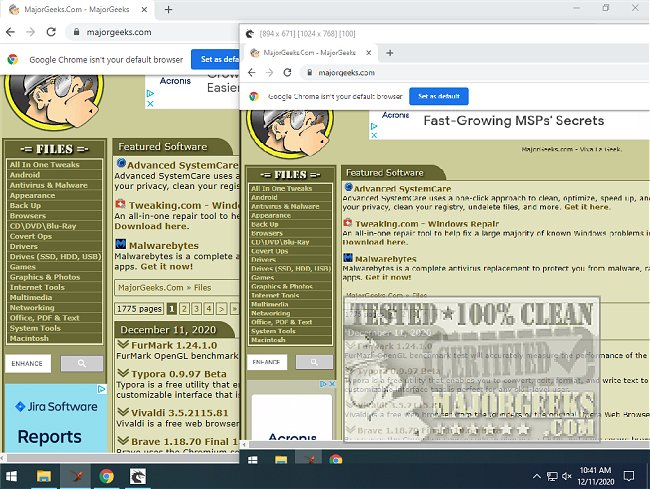Open Chrome from outer taskbar
The width and height of the screenshot is (650, 489).
pyautogui.click(x=107, y=476)
